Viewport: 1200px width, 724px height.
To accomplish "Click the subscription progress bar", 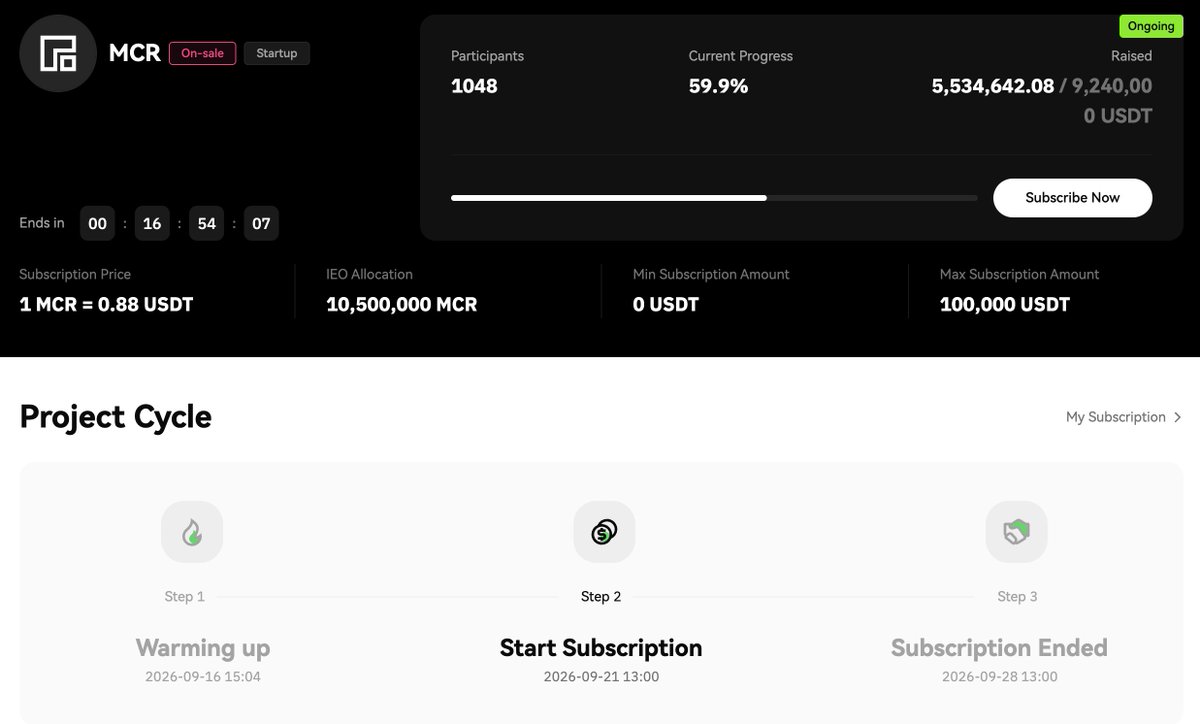I will [714, 198].
